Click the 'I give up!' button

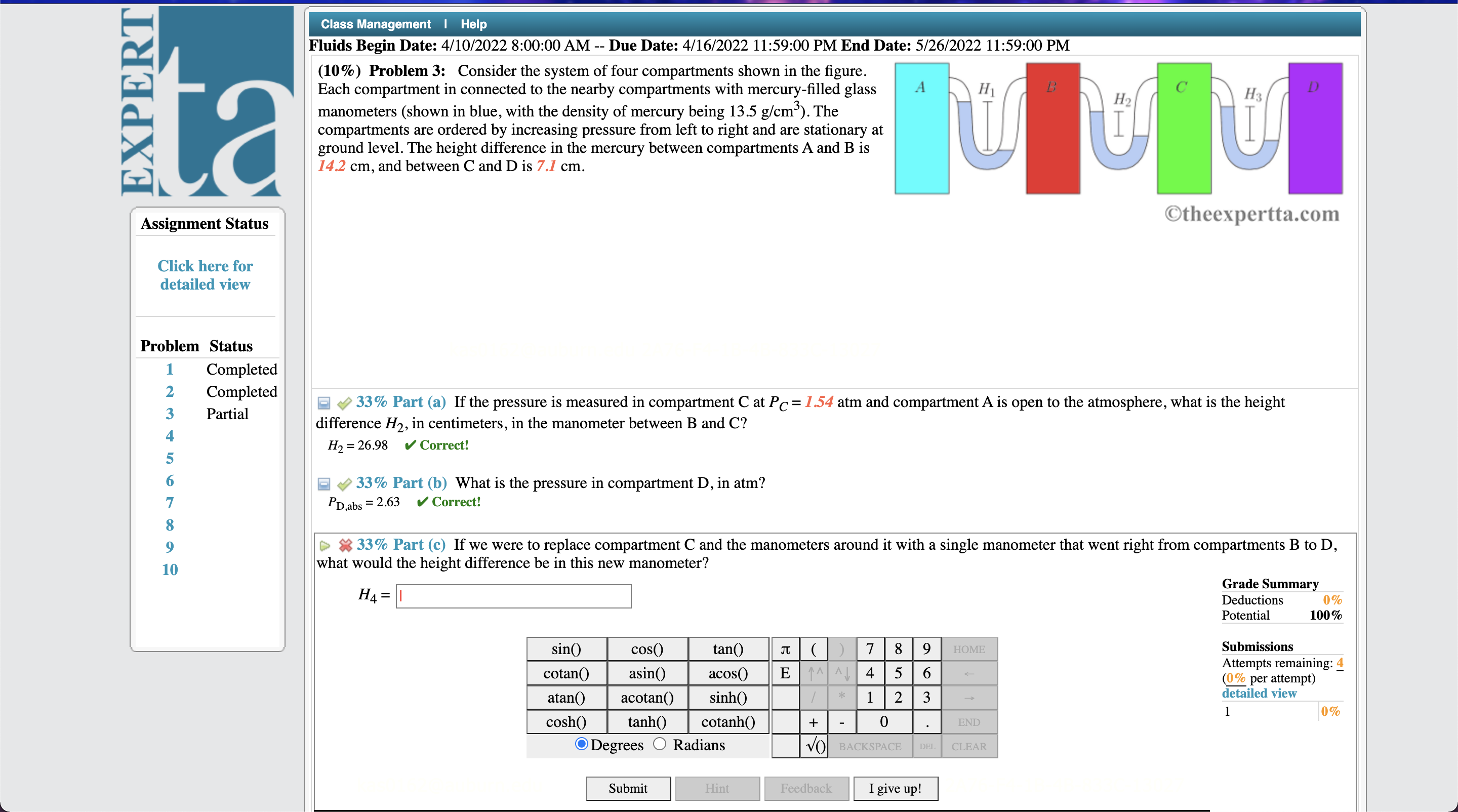[x=896, y=788]
